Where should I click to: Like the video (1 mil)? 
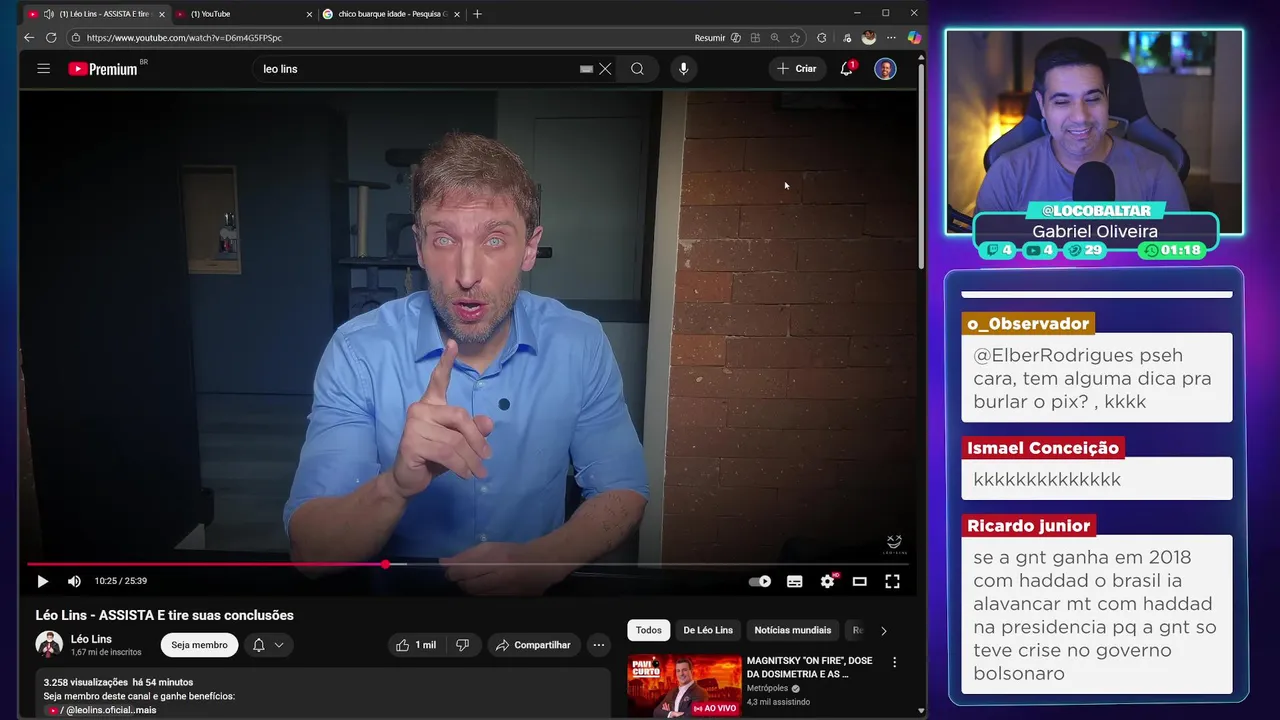click(x=415, y=645)
